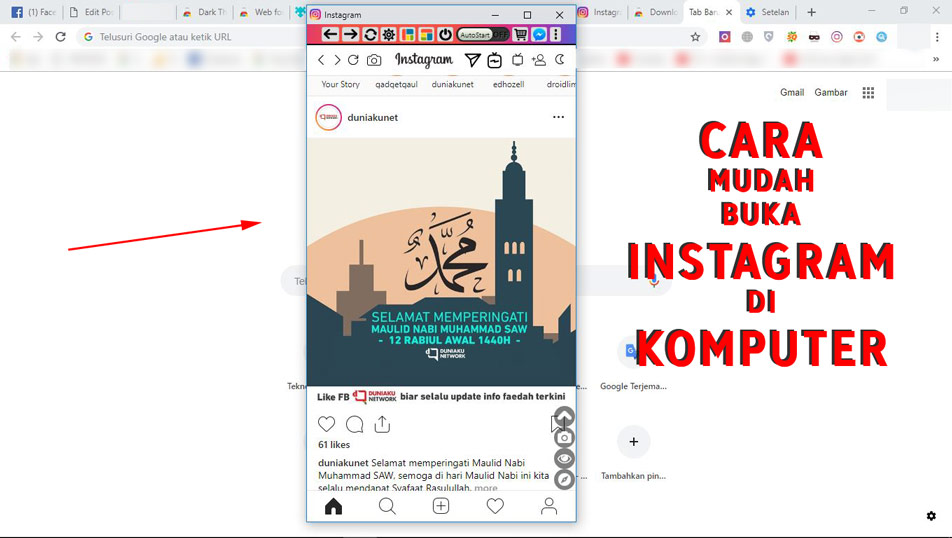Expand caption with more link
The width and height of the screenshot is (952, 538).
486,488
